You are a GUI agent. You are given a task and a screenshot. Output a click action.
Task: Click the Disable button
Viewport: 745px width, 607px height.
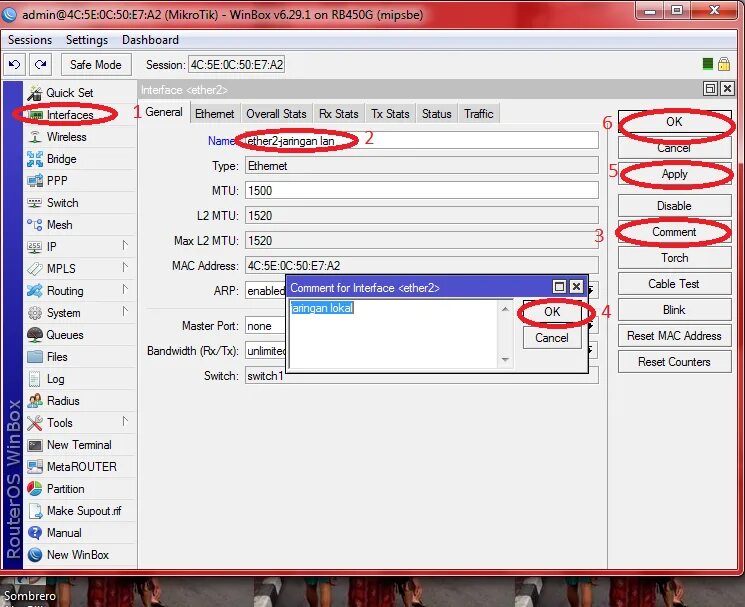point(674,206)
